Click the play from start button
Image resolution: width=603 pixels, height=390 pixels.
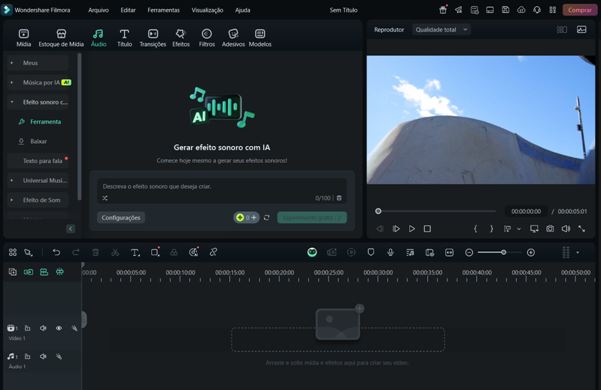[396, 229]
